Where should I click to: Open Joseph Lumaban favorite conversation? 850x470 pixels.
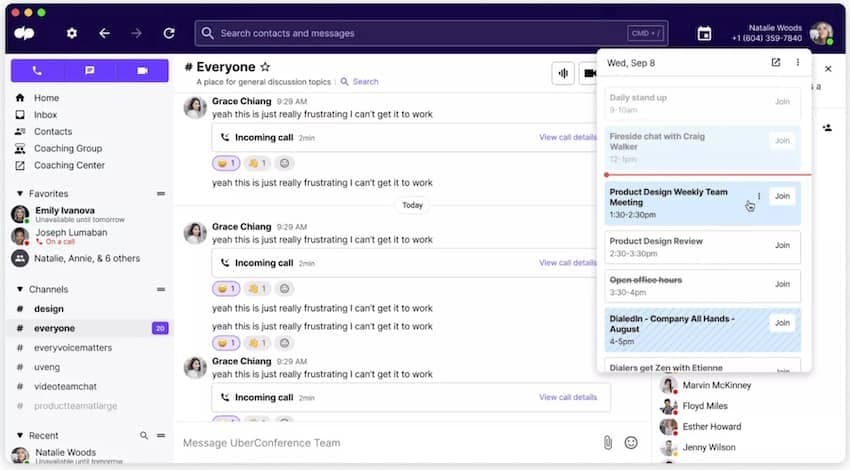coord(89,236)
